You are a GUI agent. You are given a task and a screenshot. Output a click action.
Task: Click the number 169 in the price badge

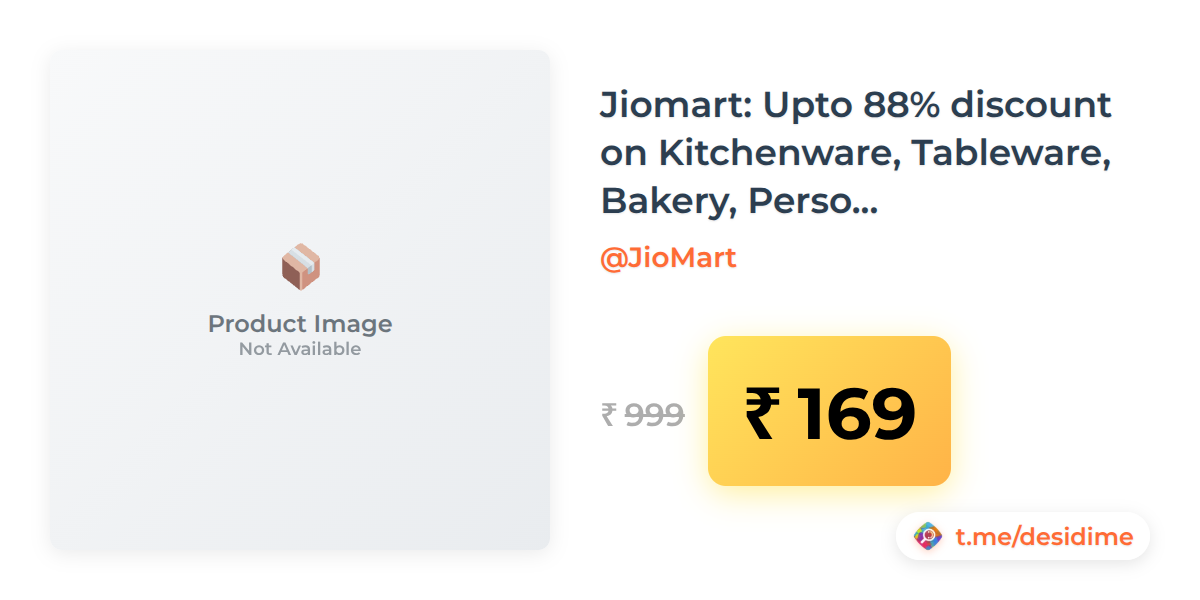point(855,413)
